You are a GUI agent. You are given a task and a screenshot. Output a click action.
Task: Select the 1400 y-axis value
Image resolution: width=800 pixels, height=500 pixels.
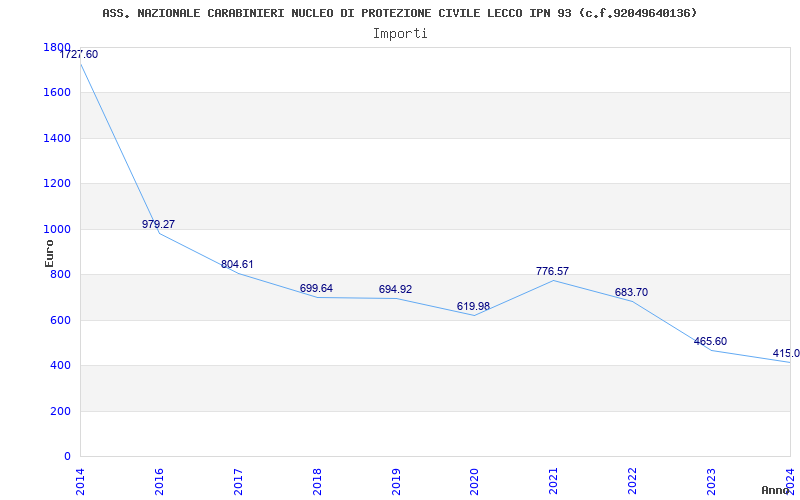point(57,138)
